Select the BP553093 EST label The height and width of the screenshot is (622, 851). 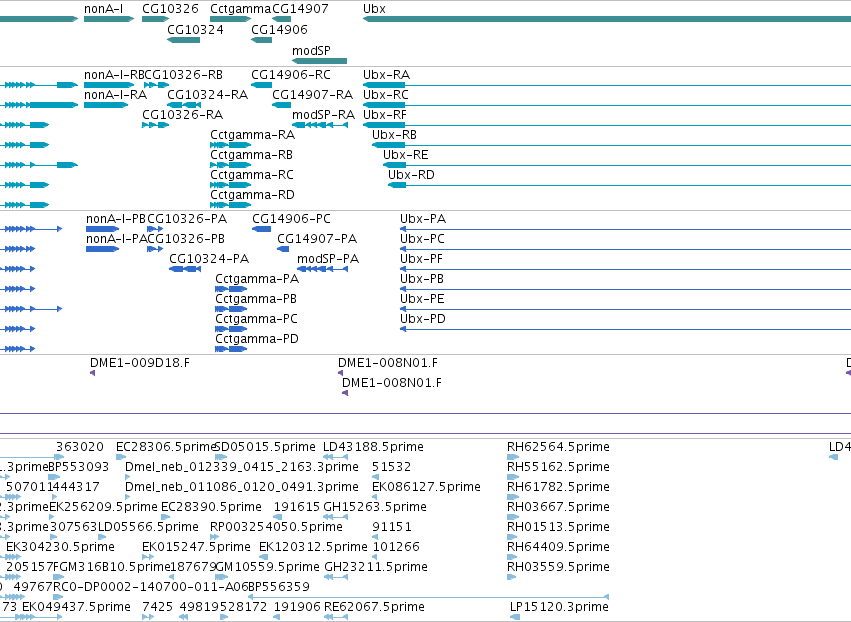click(x=79, y=467)
